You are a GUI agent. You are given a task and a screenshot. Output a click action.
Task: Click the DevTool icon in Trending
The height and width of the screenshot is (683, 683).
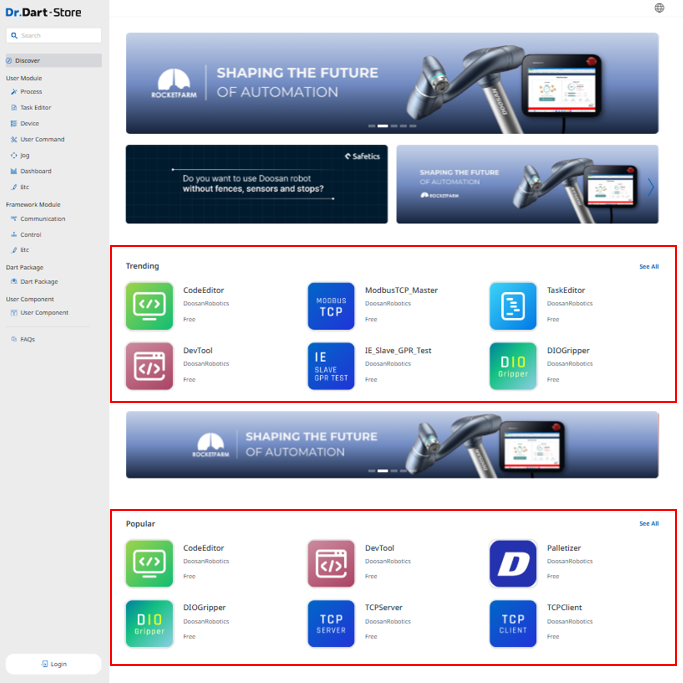click(x=149, y=365)
